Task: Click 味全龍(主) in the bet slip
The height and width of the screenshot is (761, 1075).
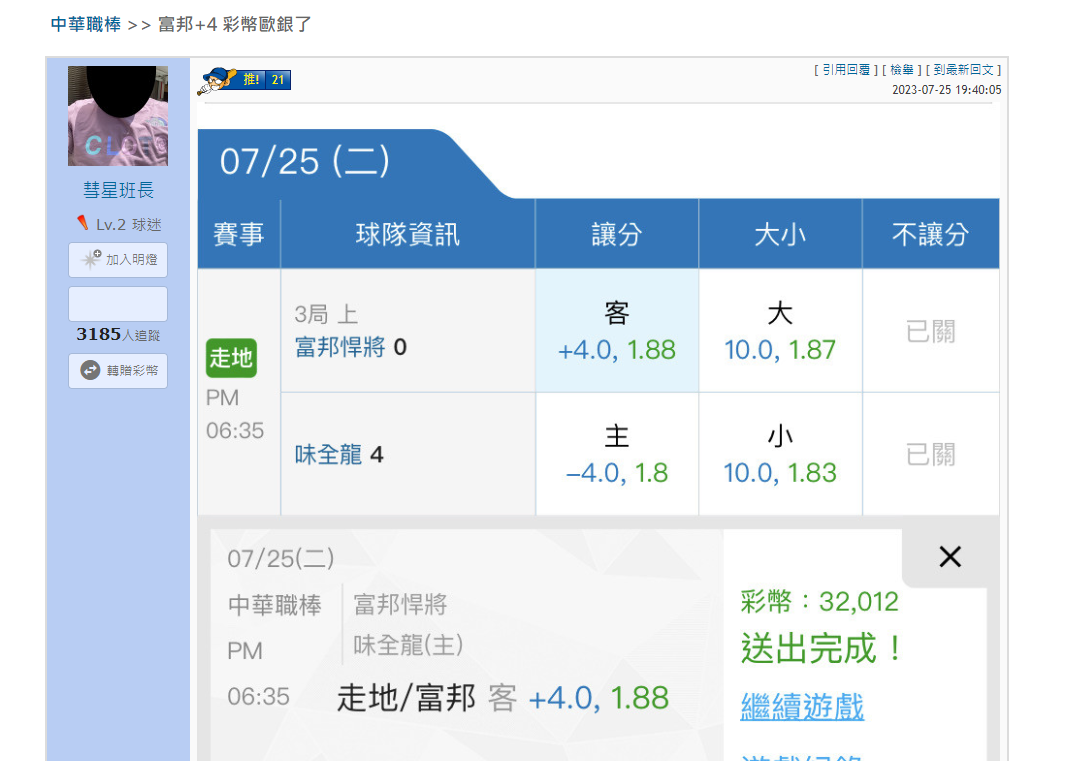Action: pos(409,645)
